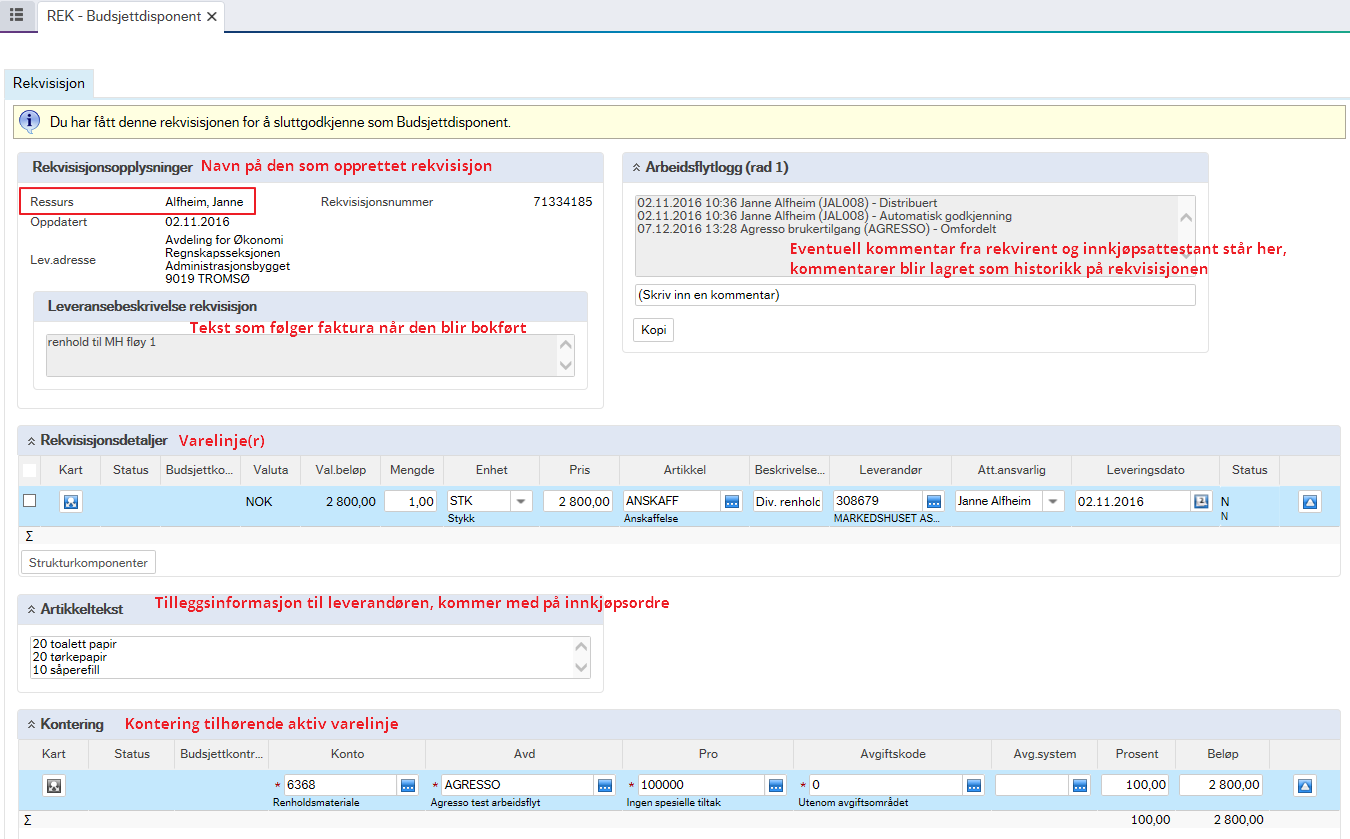This screenshot has height=839, width=1350.
Task: Open lookup button next to Konto 6368
Action: coord(407,785)
